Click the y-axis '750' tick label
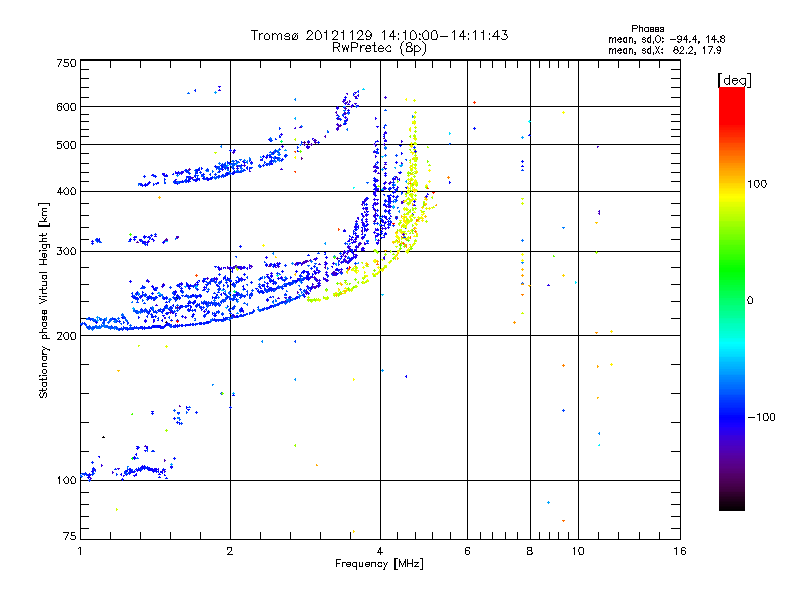Viewport: 800px width, 600px height. point(66,63)
